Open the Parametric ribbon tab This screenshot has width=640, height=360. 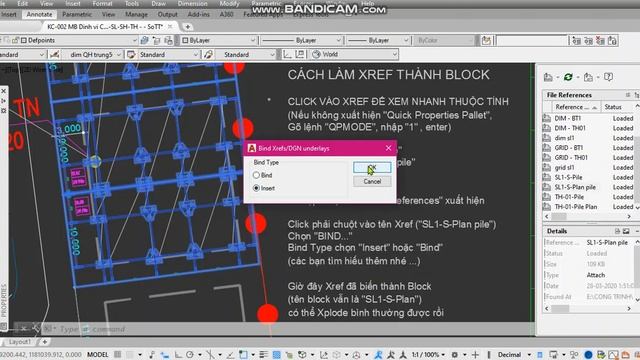click(x=77, y=14)
